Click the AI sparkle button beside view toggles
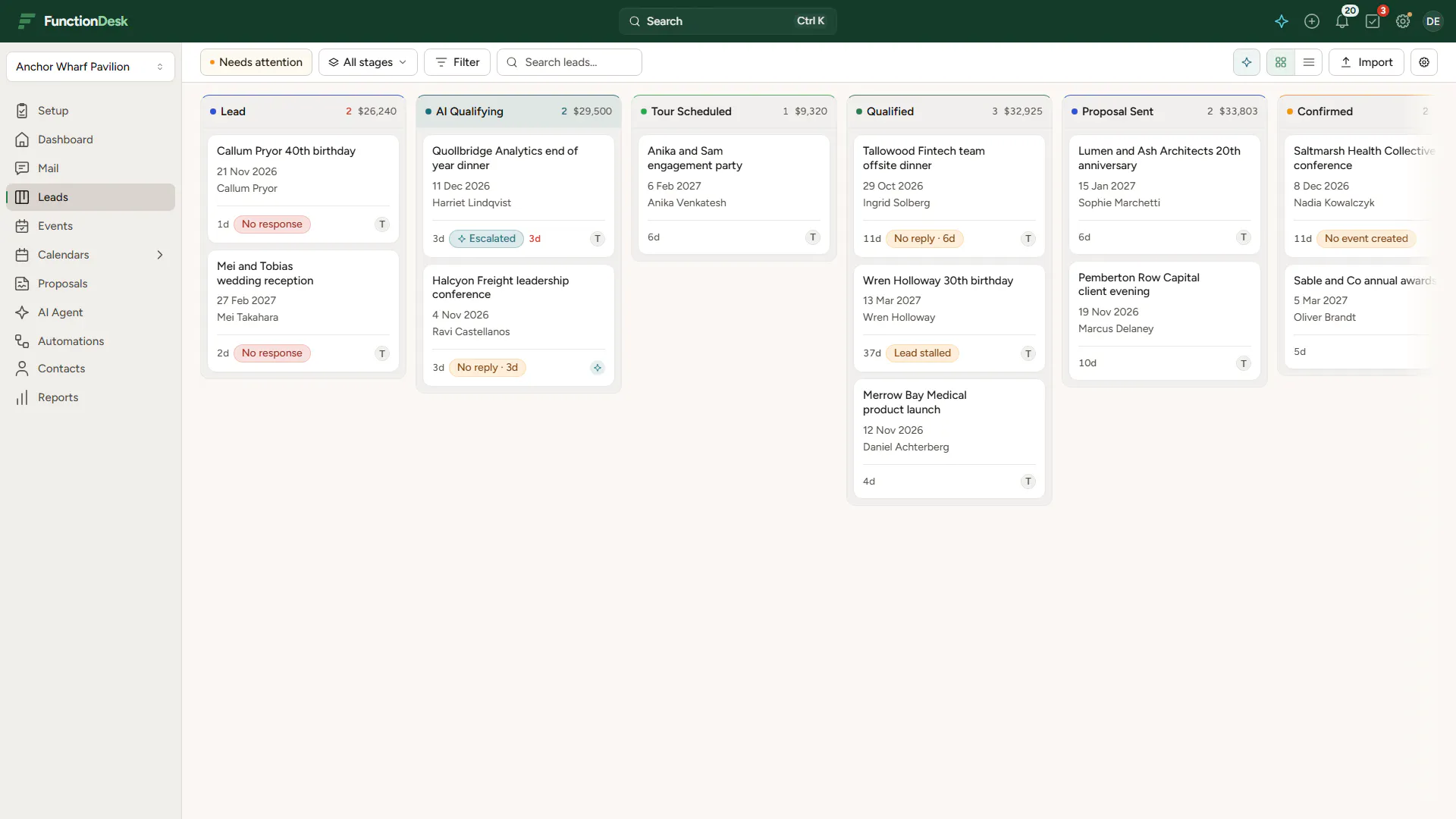1456x819 pixels. 1247,62
